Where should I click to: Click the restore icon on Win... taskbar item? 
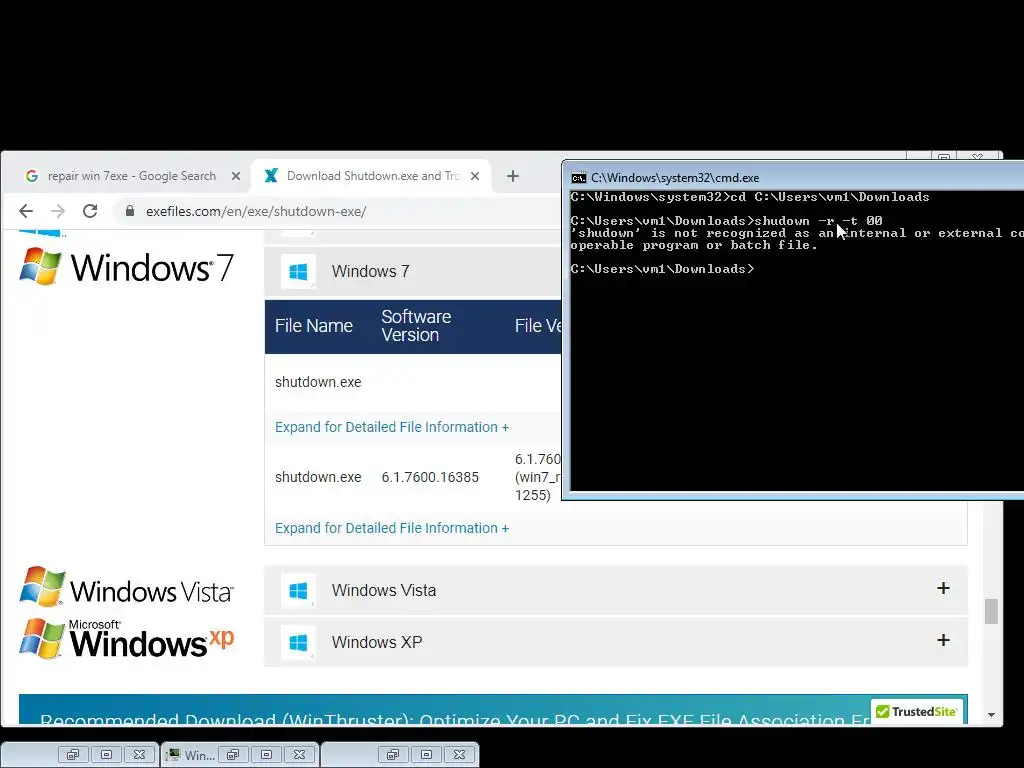point(232,754)
